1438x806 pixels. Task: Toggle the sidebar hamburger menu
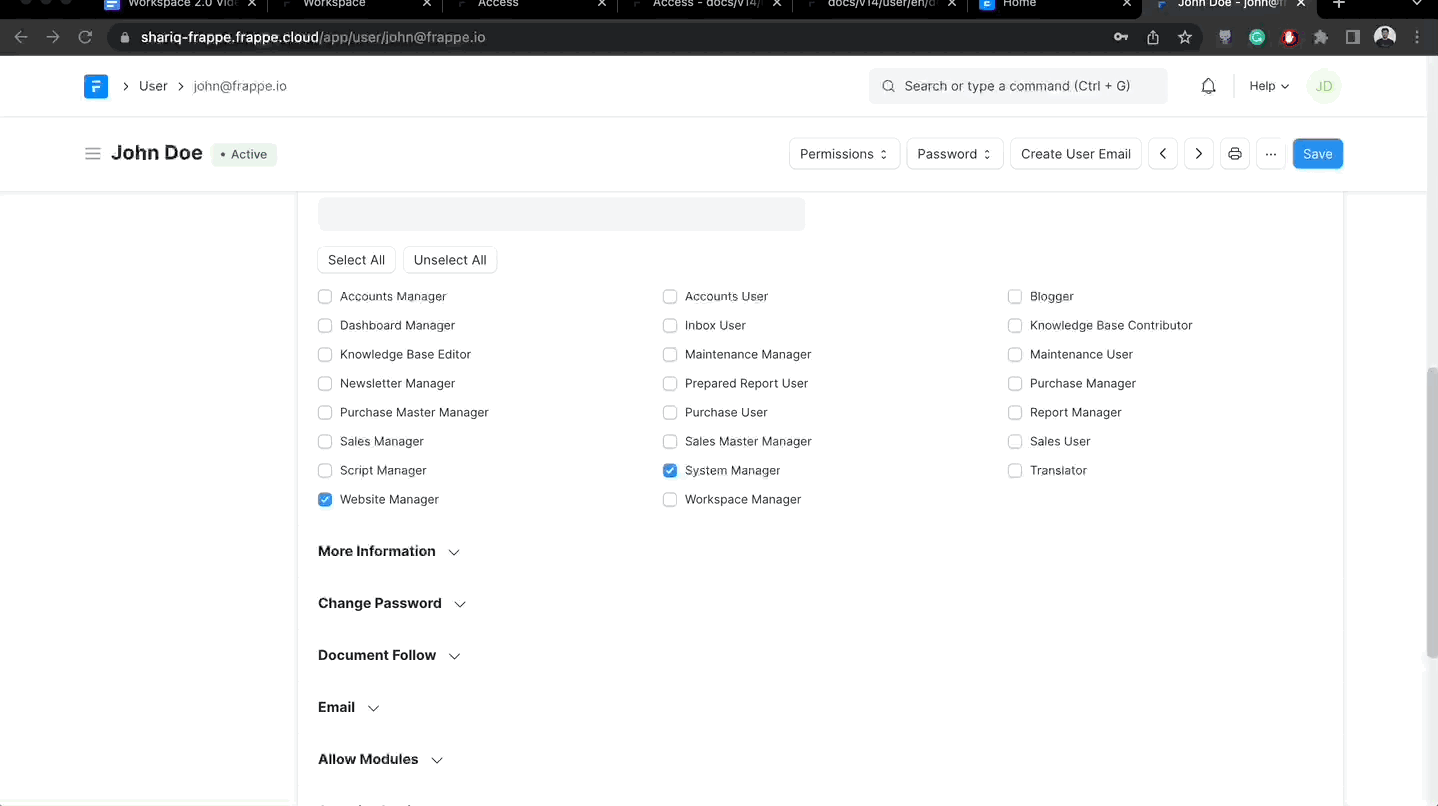point(93,154)
